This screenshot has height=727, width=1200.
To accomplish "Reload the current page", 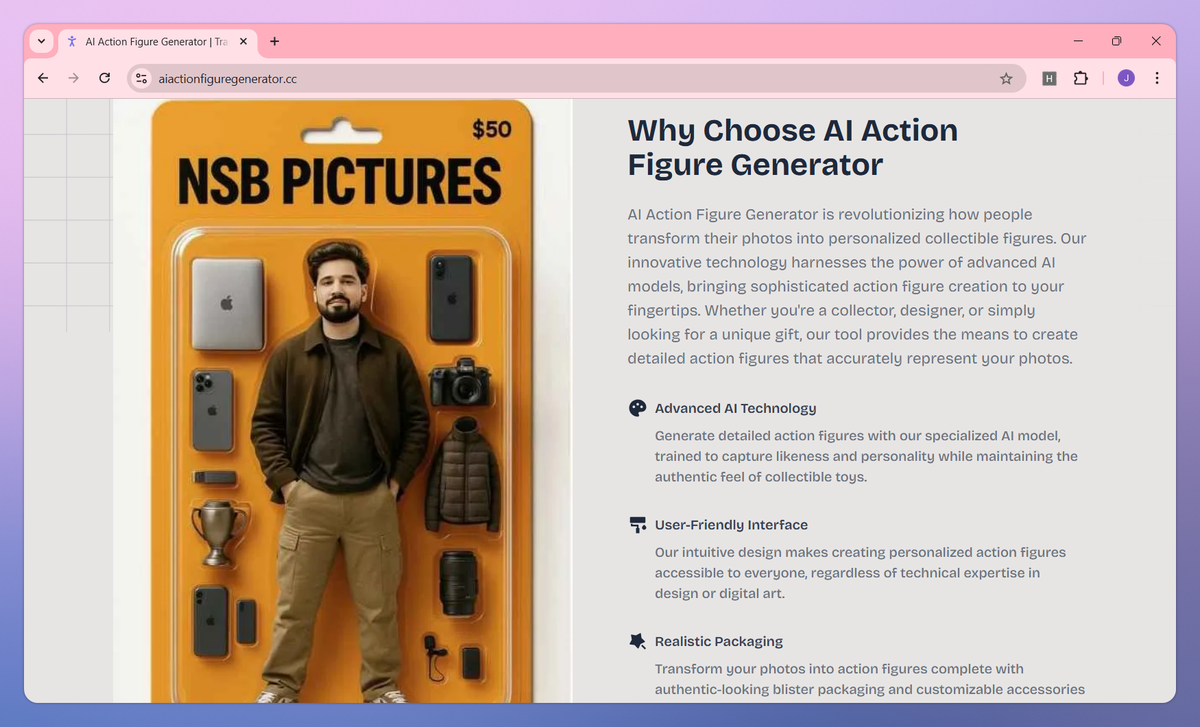I will point(104,78).
